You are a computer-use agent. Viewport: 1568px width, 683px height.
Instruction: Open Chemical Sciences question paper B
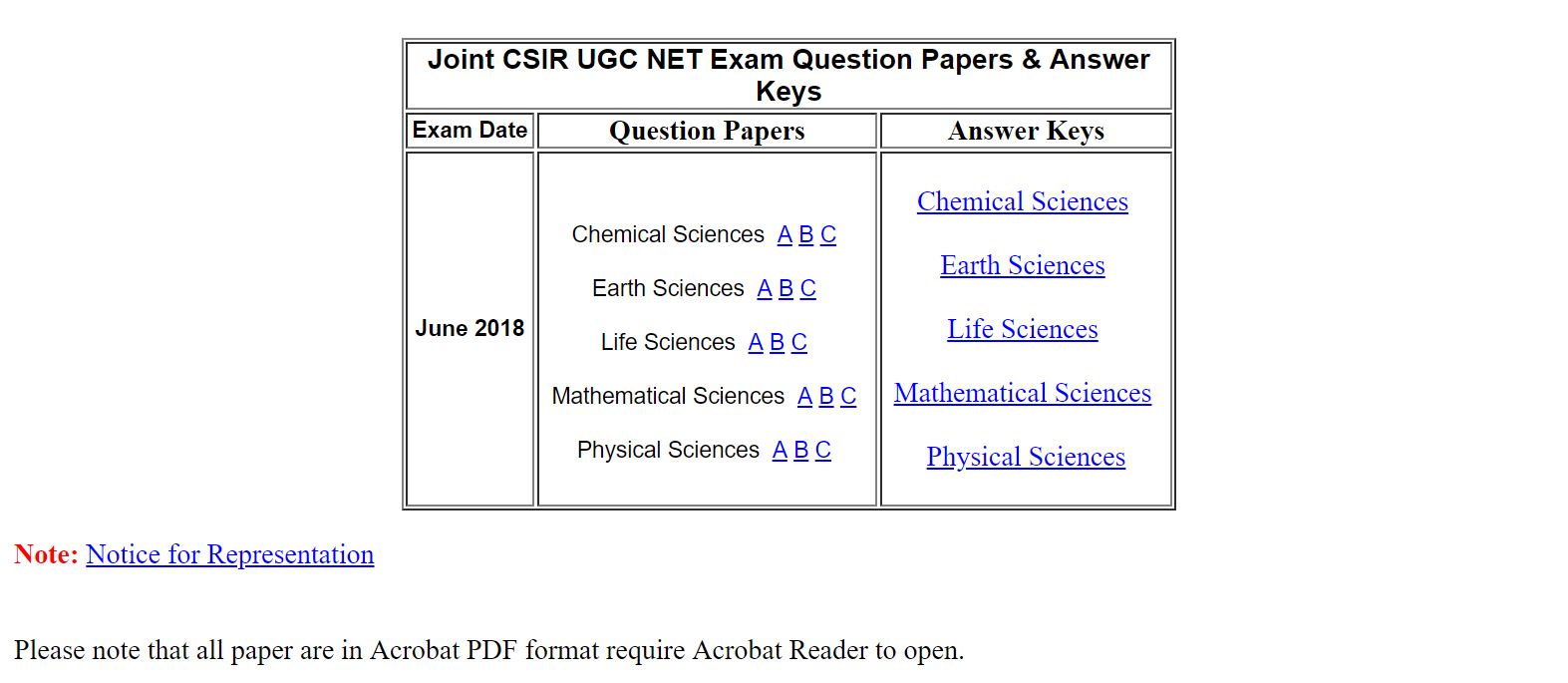point(806,235)
